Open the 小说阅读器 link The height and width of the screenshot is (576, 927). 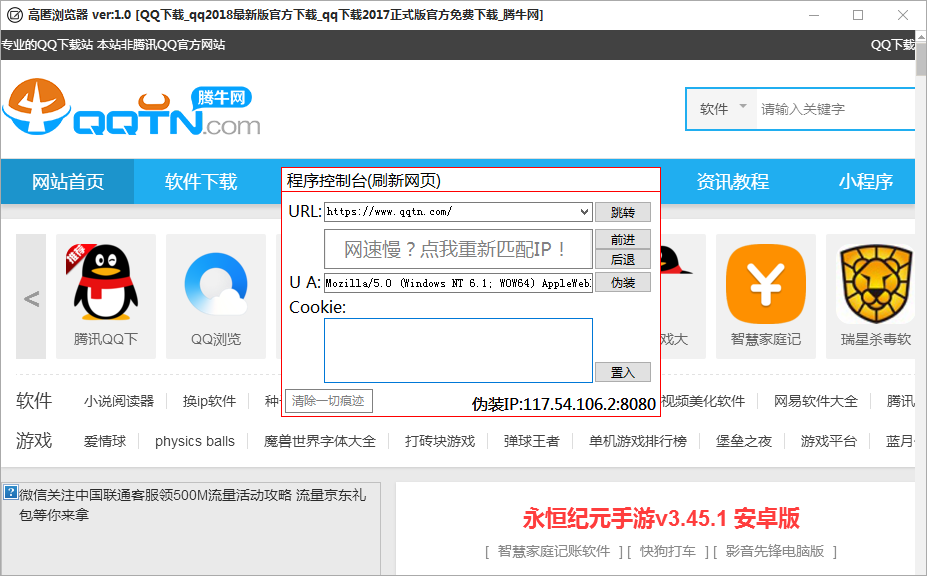[x=119, y=401]
